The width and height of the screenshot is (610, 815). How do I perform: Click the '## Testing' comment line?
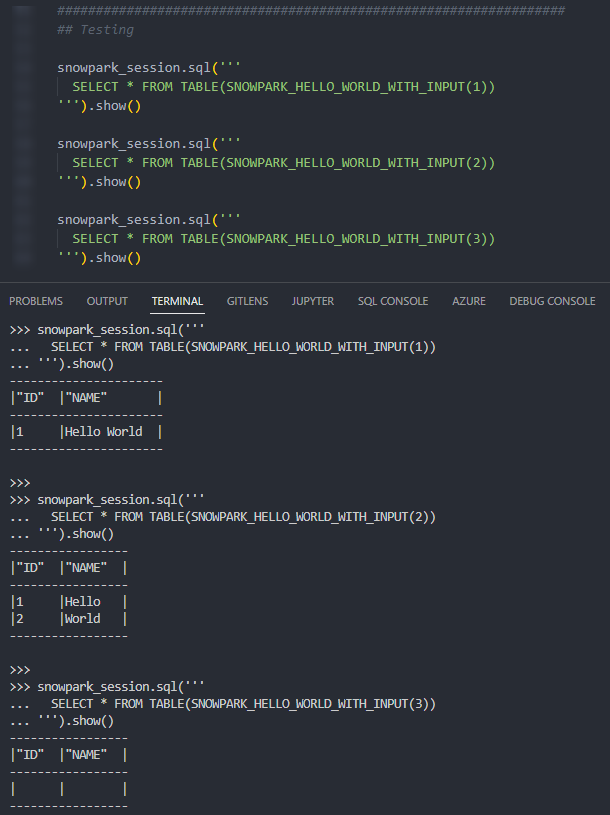click(96, 30)
